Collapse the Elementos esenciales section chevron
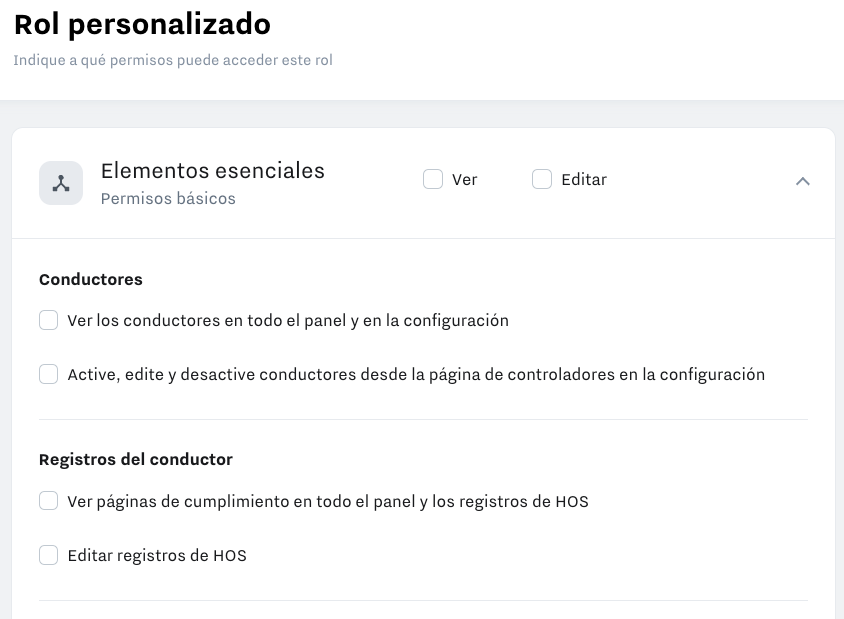 [x=802, y=181]
